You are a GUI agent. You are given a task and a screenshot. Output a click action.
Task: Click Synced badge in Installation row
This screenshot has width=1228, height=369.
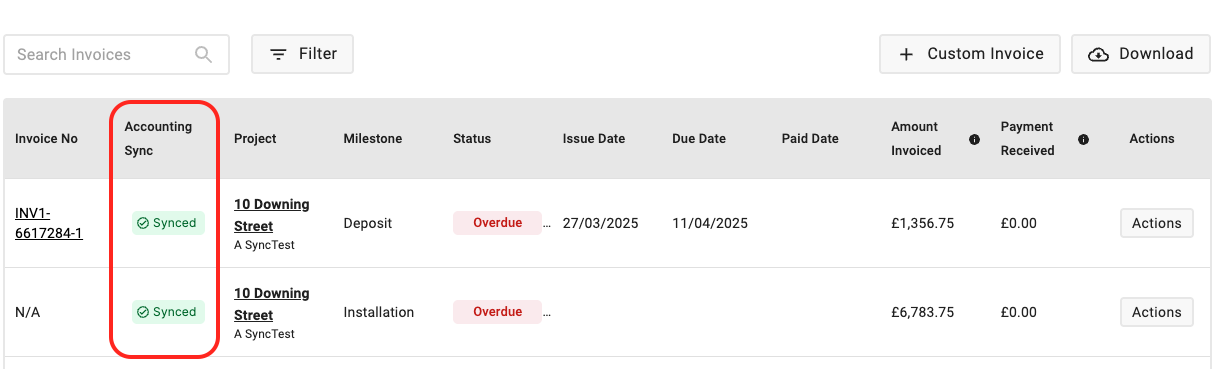(168, 312)
